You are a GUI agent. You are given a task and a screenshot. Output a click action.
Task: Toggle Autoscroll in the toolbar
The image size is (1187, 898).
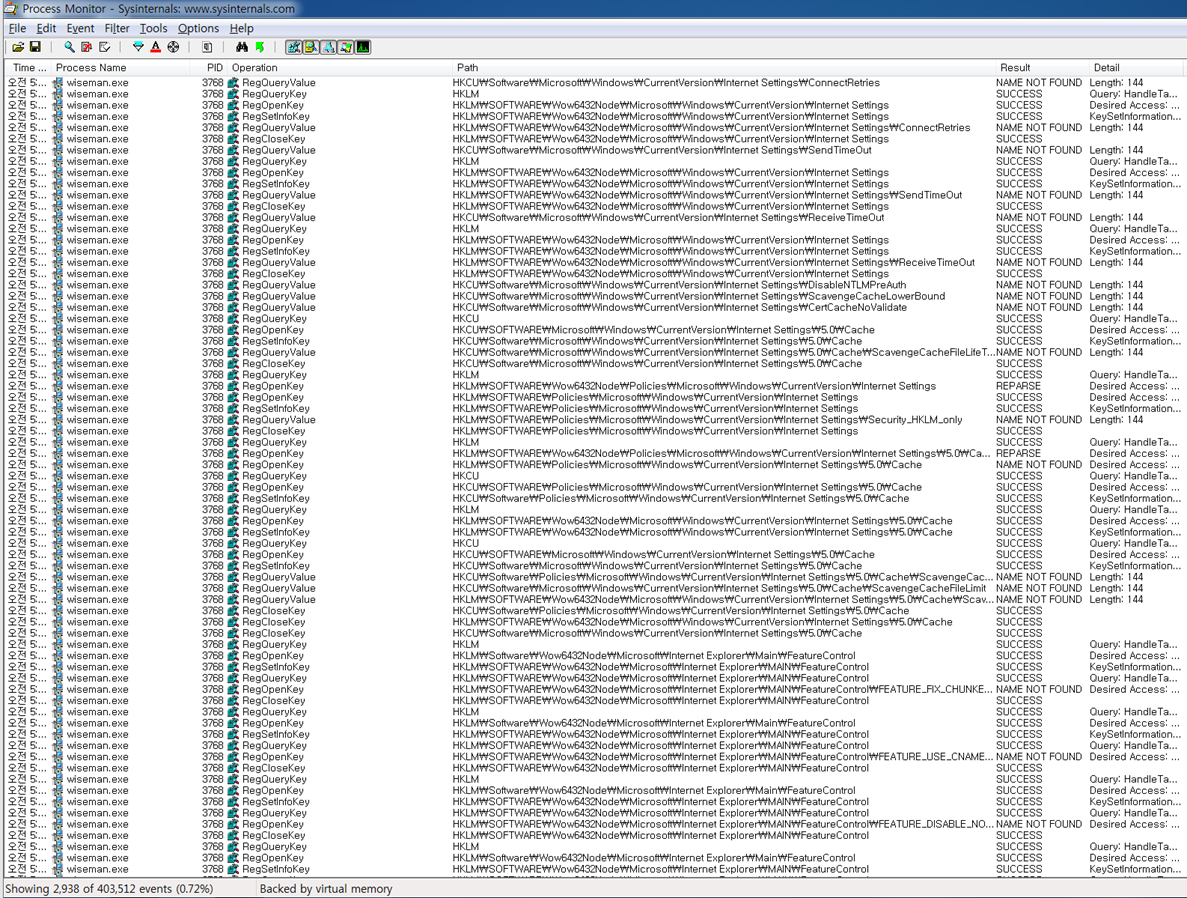click(86, 47)
